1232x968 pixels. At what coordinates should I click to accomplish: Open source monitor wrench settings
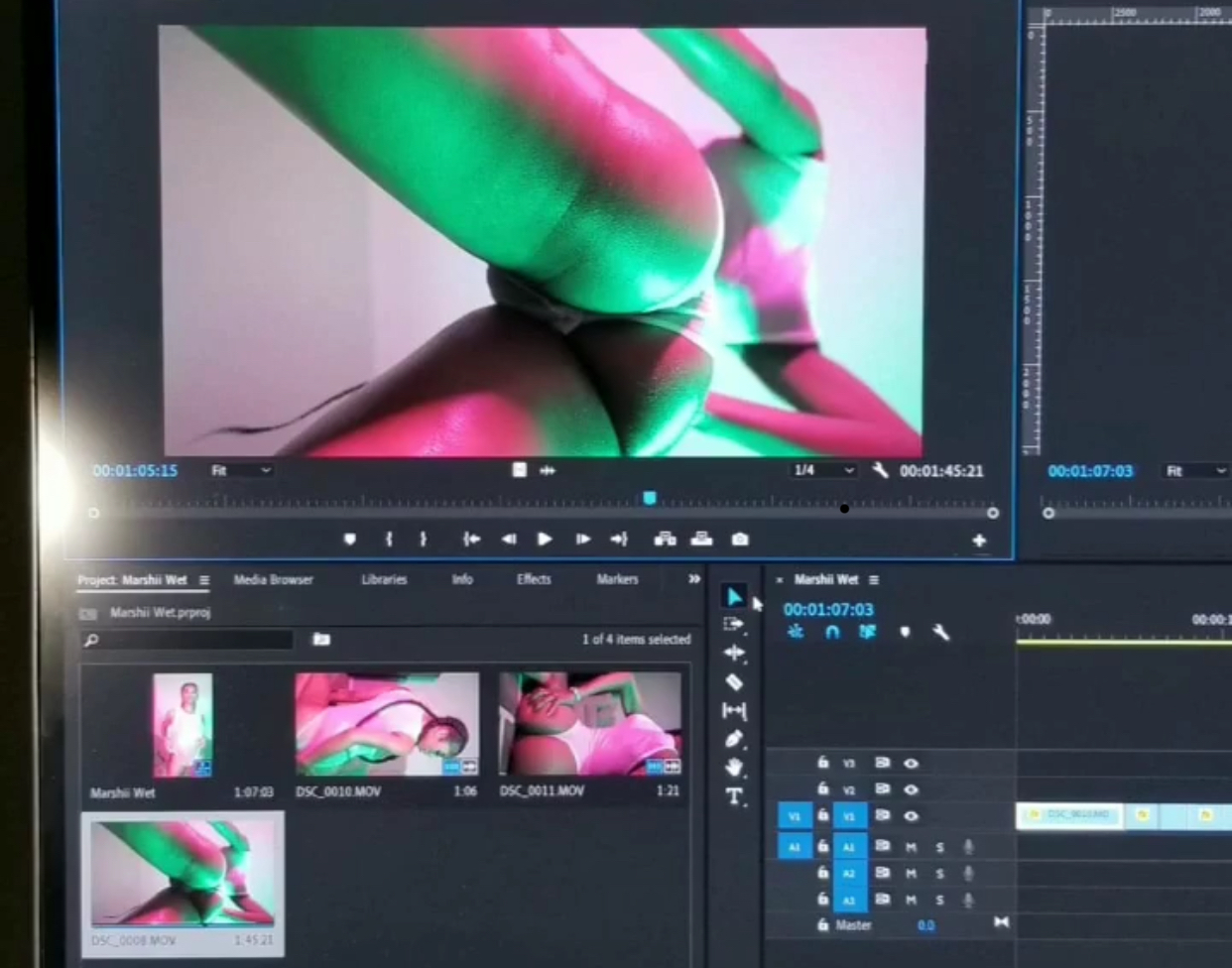pyautogui.click(x=880, y=470)
